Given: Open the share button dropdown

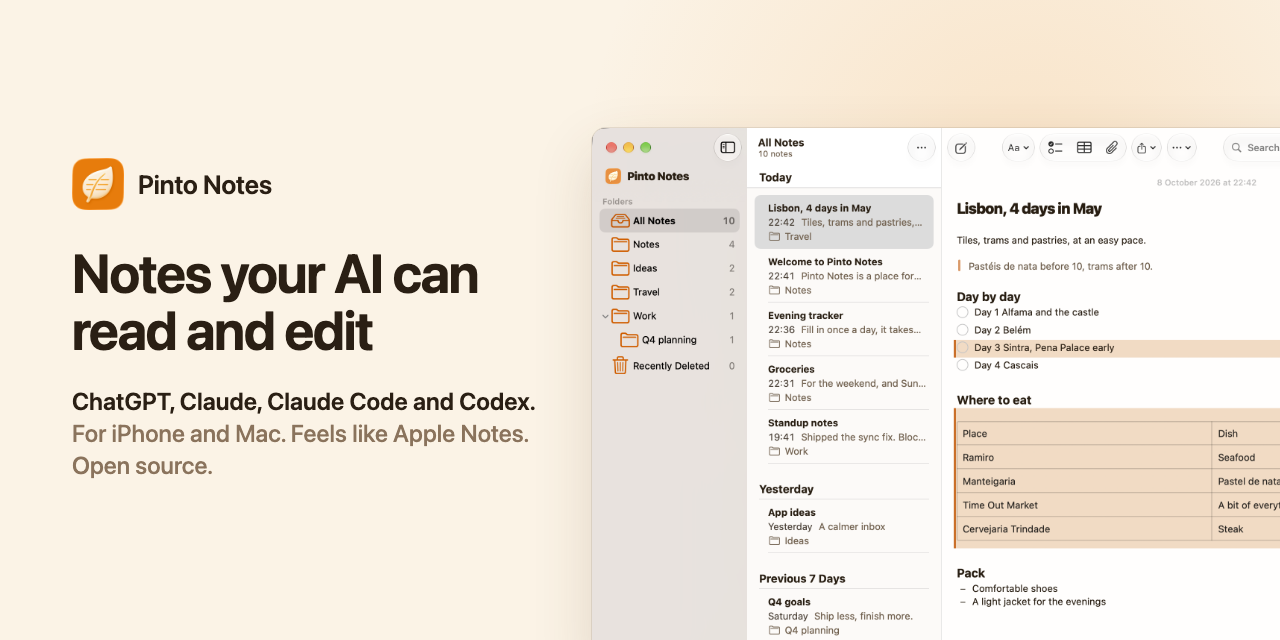Looking at the screenshot, I should [x=1147, y=148].
